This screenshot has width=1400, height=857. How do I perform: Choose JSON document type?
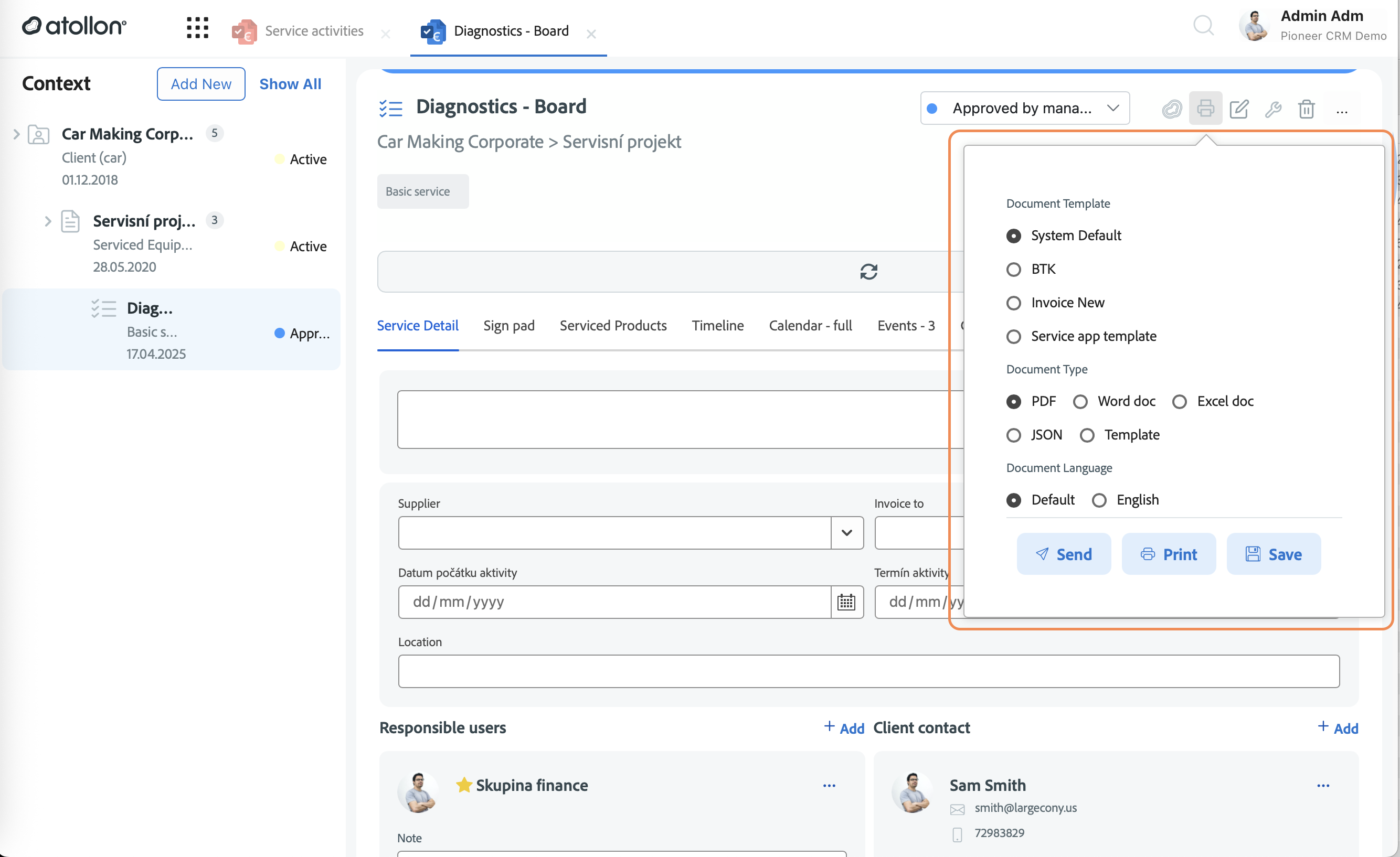click(x=1014, y=435)
